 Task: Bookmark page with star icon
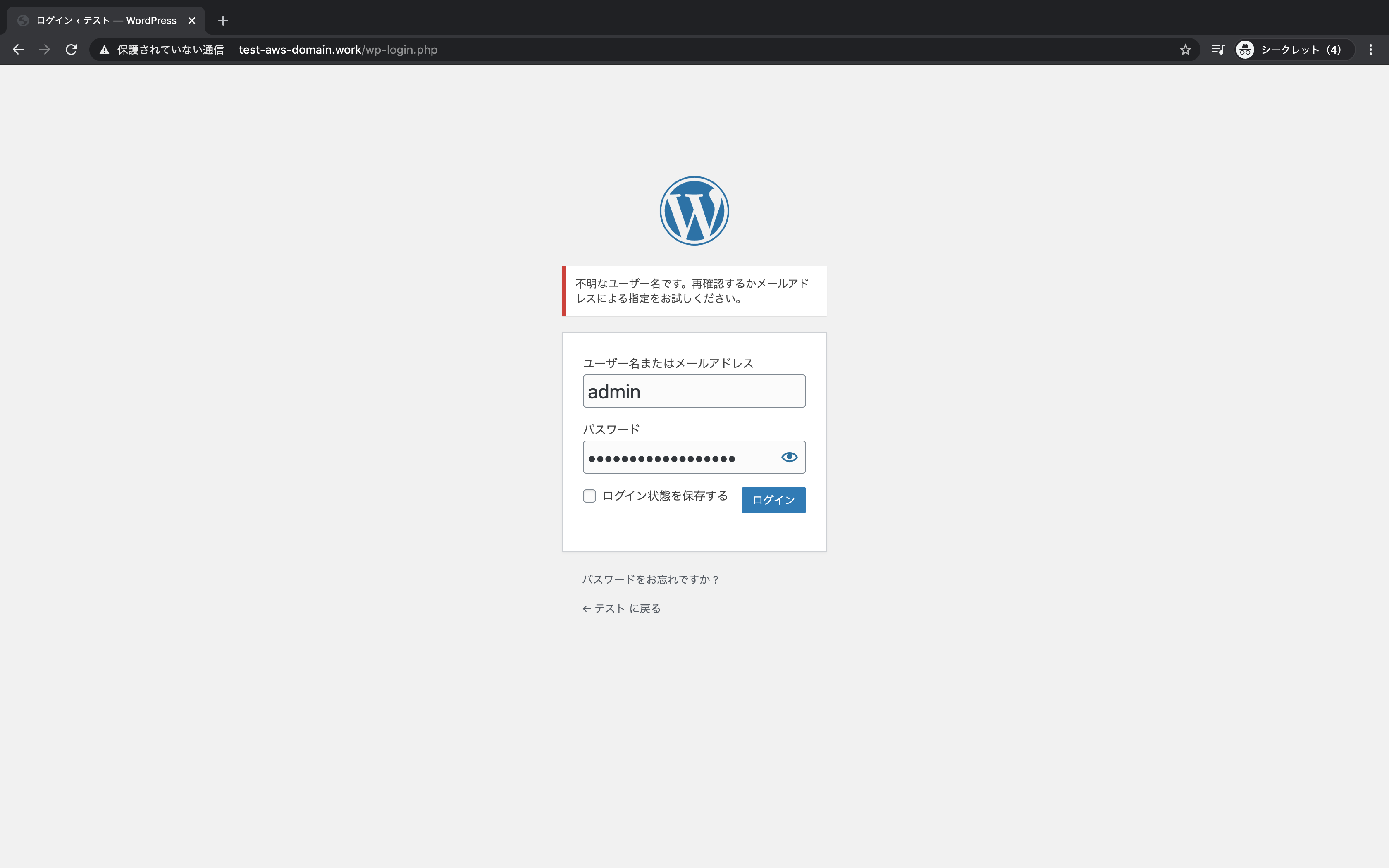coord(1185,50)
